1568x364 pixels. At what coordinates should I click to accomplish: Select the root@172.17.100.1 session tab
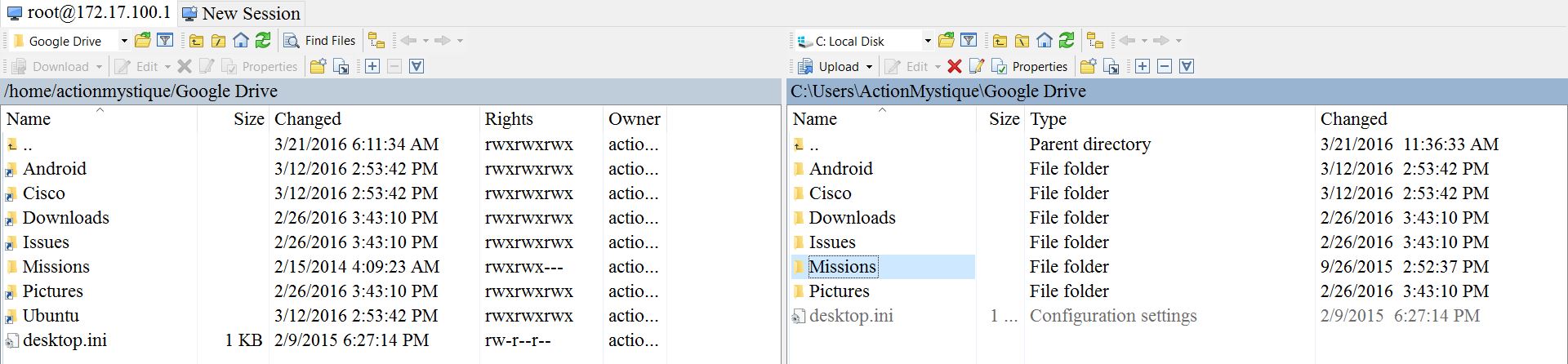(88, 12)
